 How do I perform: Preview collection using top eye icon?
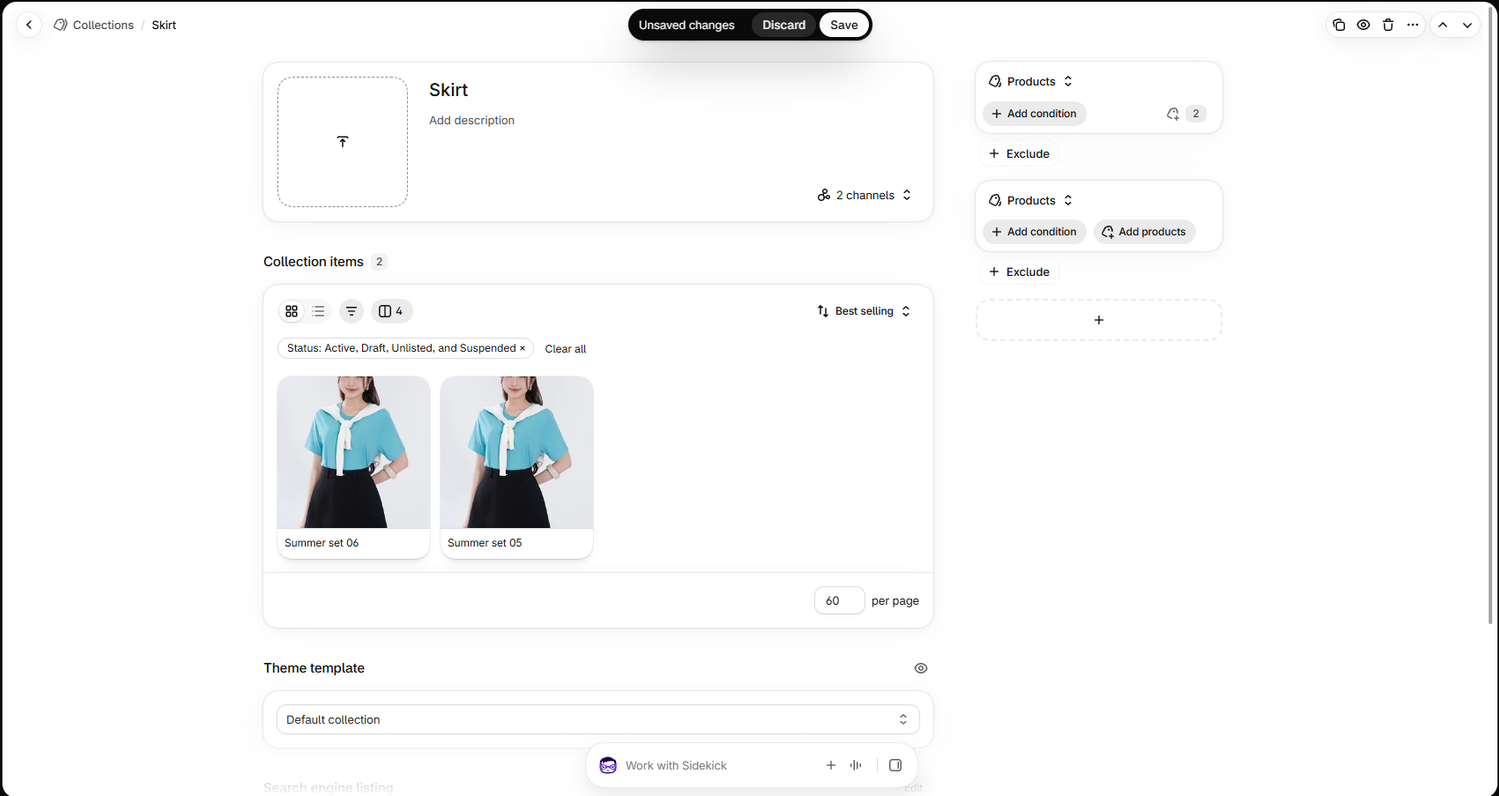[x=1363, y=25]
